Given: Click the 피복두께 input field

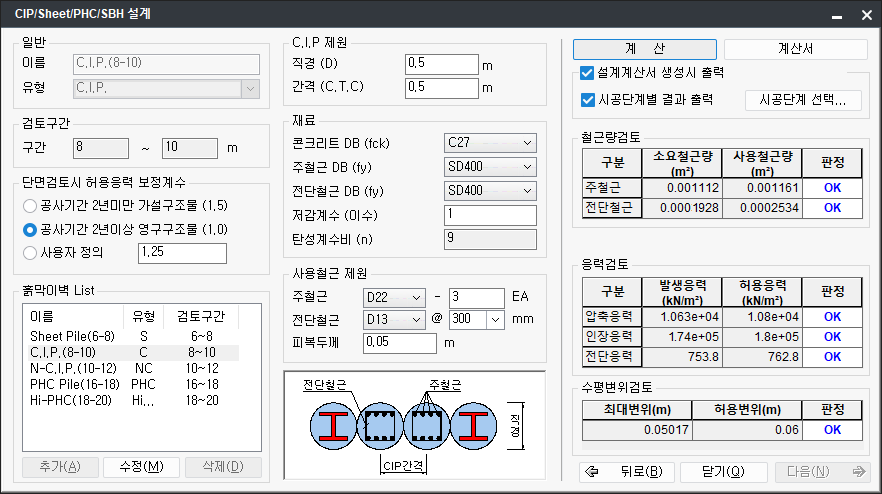Looking at the screenshot, I should pos(400,343).
